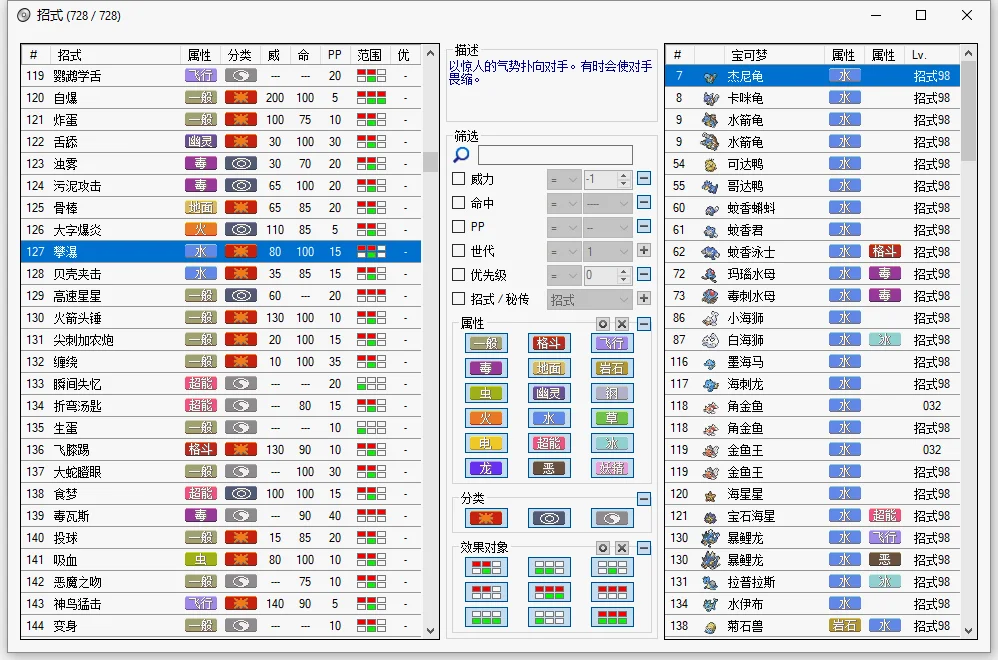Open the 命中 comparison operator dropdown
Image resolution: width=998 pixels, height=660 pixels.
[x=564, y=204]
